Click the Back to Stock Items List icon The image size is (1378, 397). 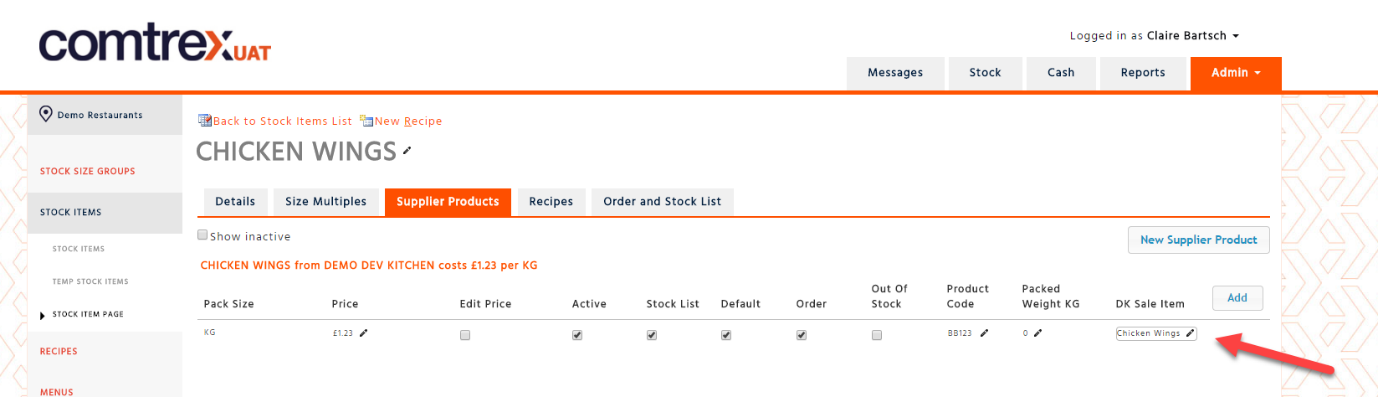(x=205, y=121)
